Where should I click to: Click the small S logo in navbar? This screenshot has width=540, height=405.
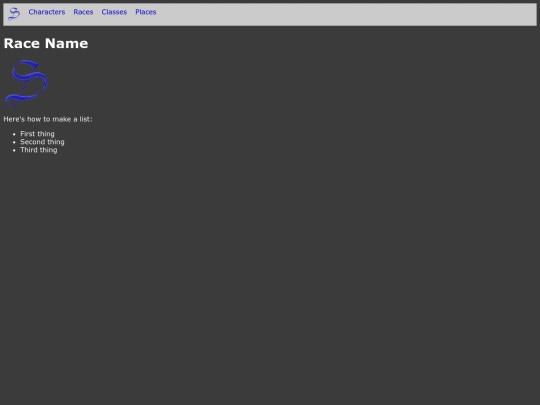[14, 14]
